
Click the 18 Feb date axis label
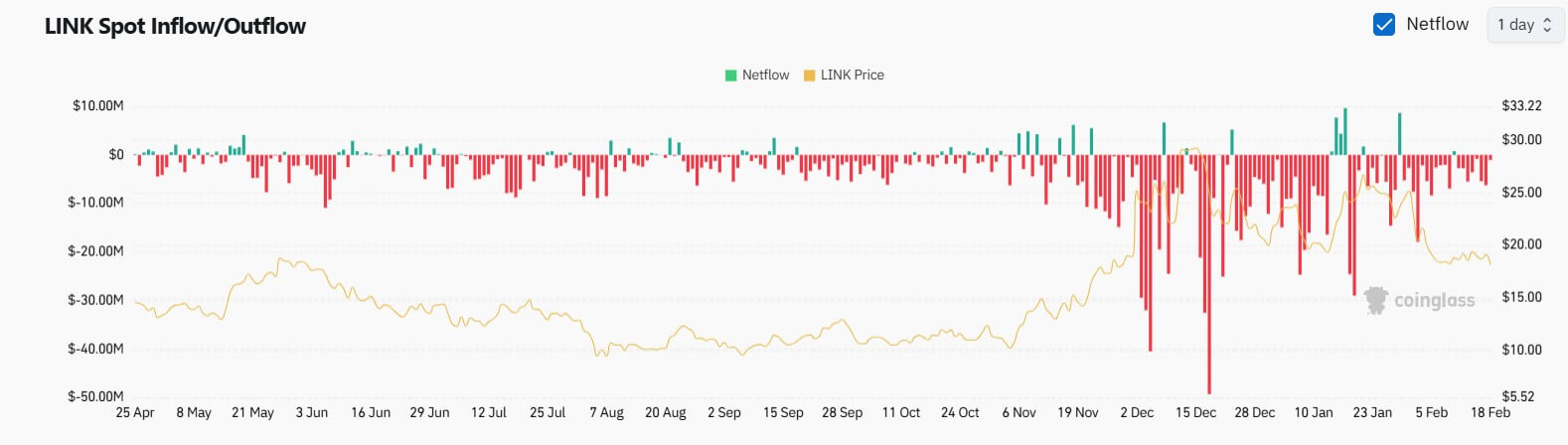coord(1490,412)
